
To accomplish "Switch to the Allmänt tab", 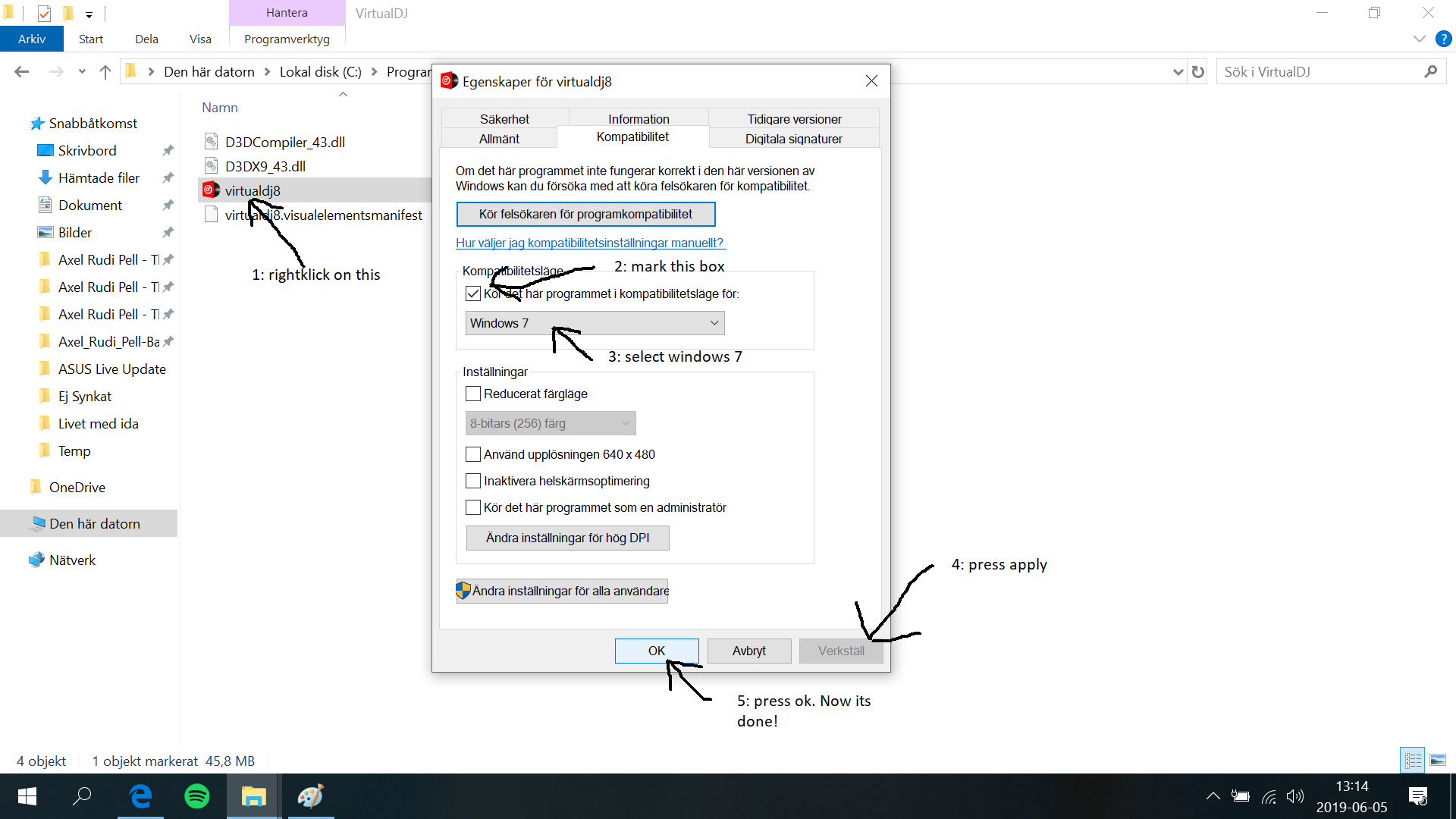I will click(499, 138).
